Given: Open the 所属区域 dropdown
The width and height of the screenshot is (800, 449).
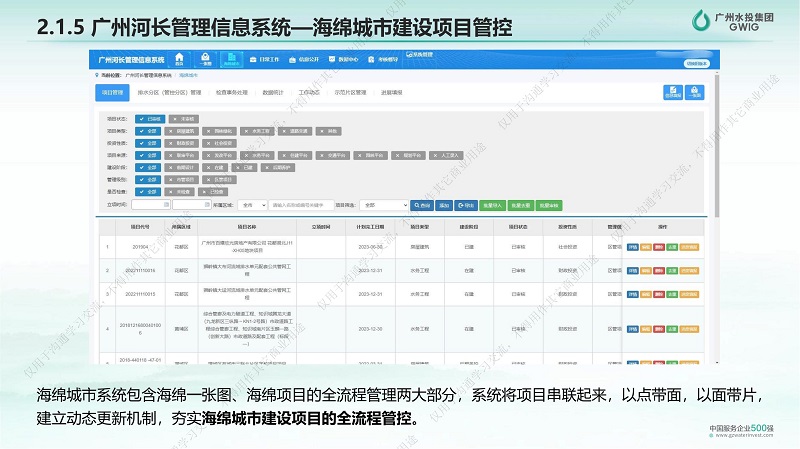Looking at the screenshot, I should [252, 205].
